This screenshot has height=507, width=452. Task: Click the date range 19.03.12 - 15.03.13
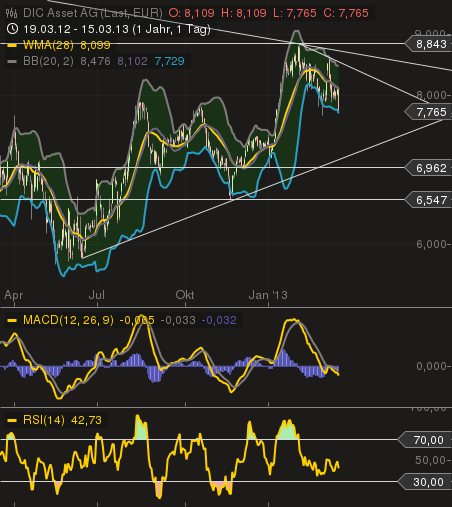point(76,29)
